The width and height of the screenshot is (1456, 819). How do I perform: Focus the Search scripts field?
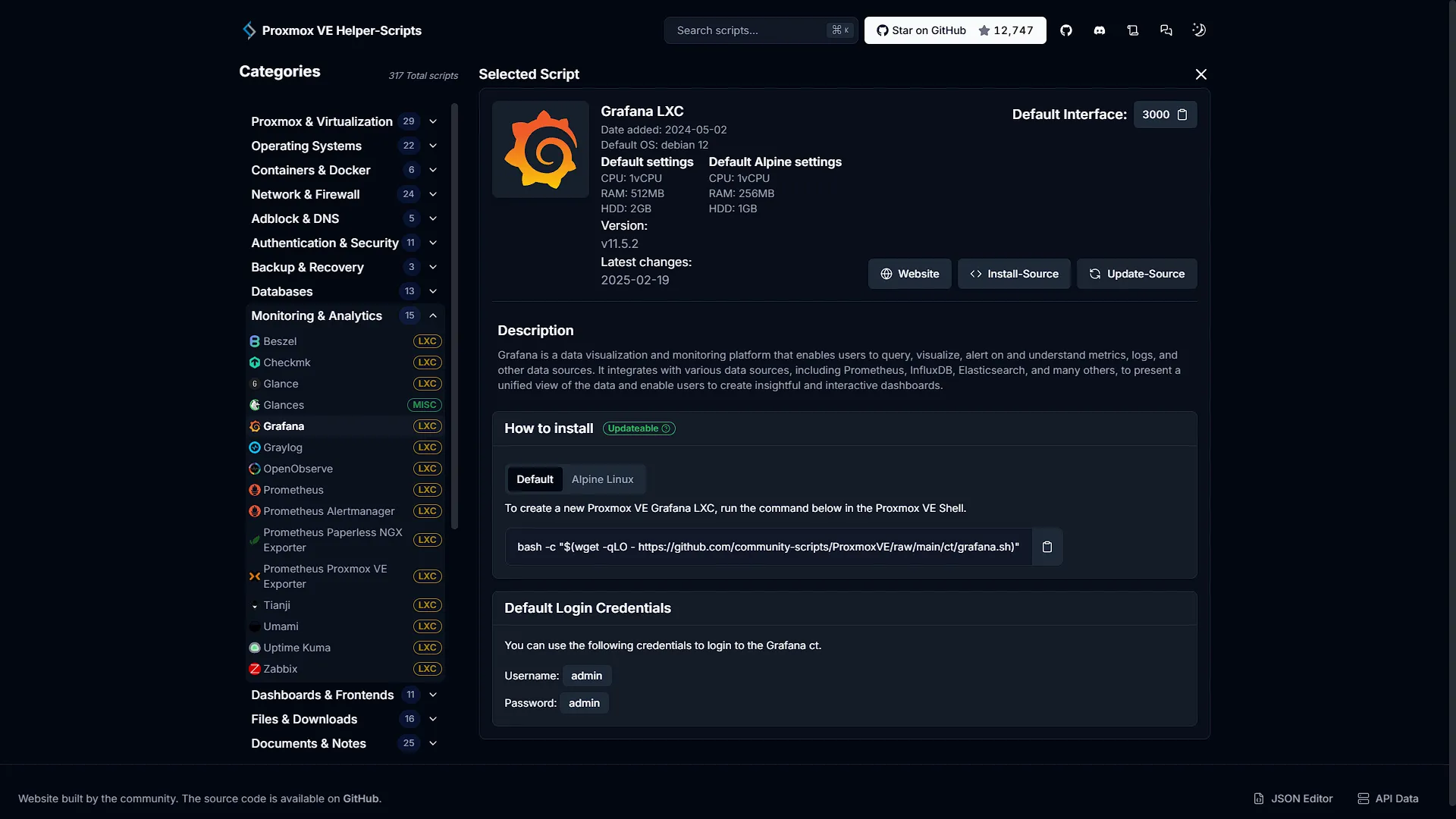point(761,30)
